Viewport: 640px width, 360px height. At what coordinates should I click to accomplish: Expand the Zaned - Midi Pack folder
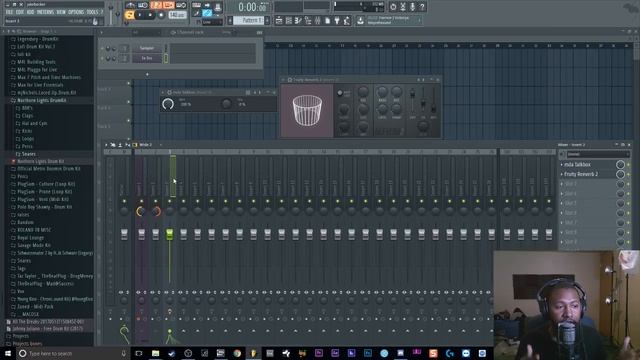35,307
